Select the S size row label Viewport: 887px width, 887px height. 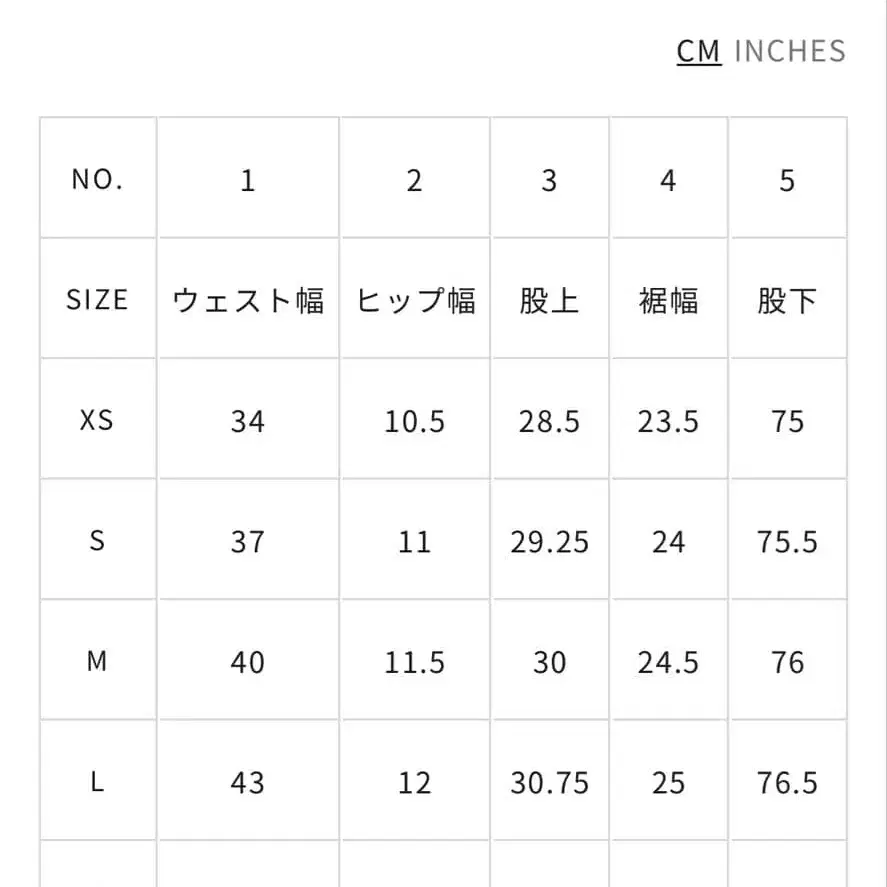[x=97, y=542]
